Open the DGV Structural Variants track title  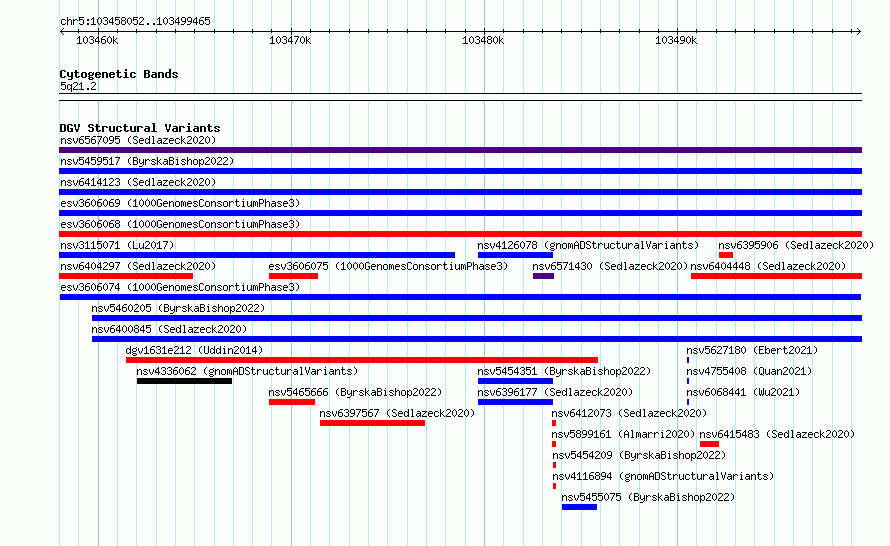pos(140,128)
